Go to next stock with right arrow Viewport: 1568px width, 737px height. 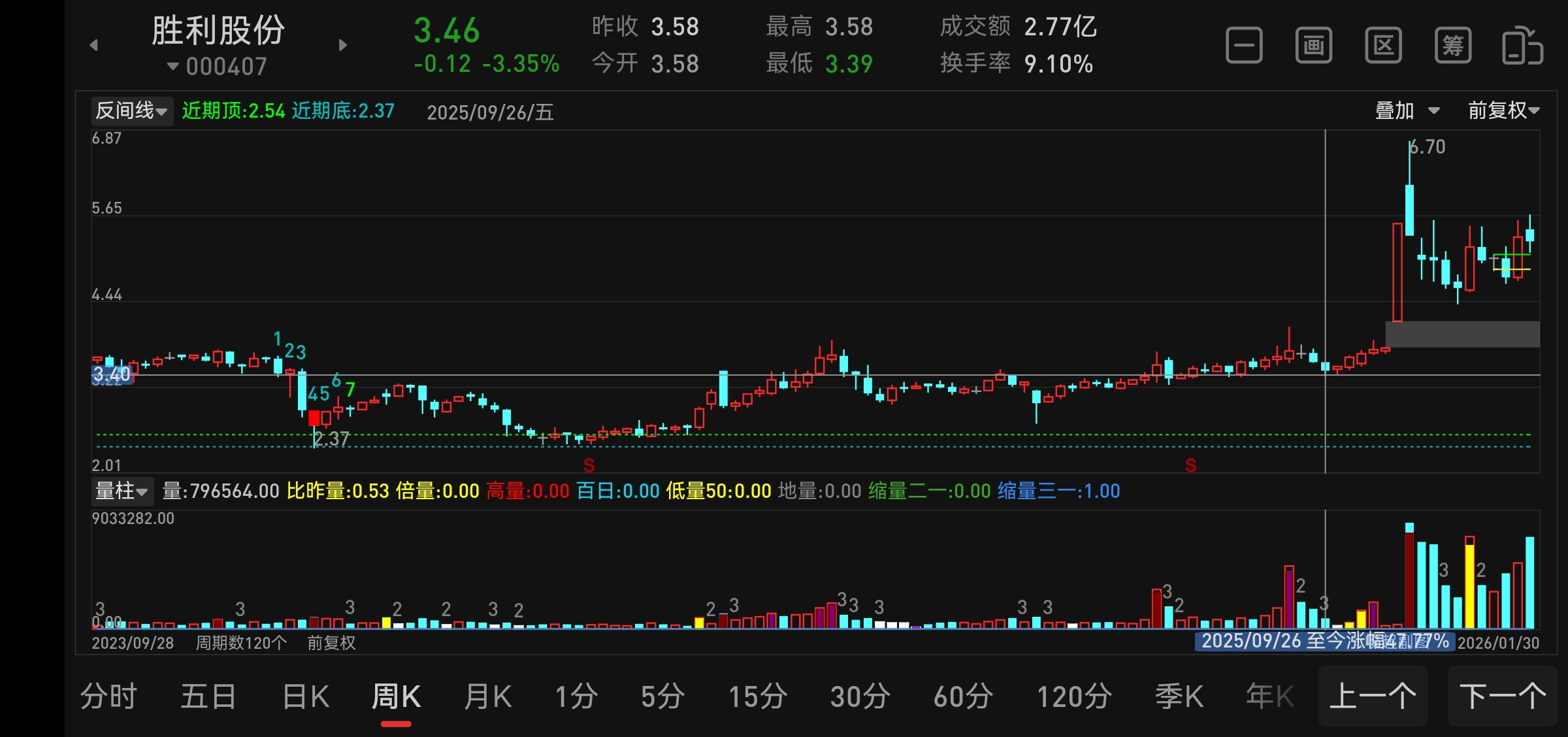(343, 45)
